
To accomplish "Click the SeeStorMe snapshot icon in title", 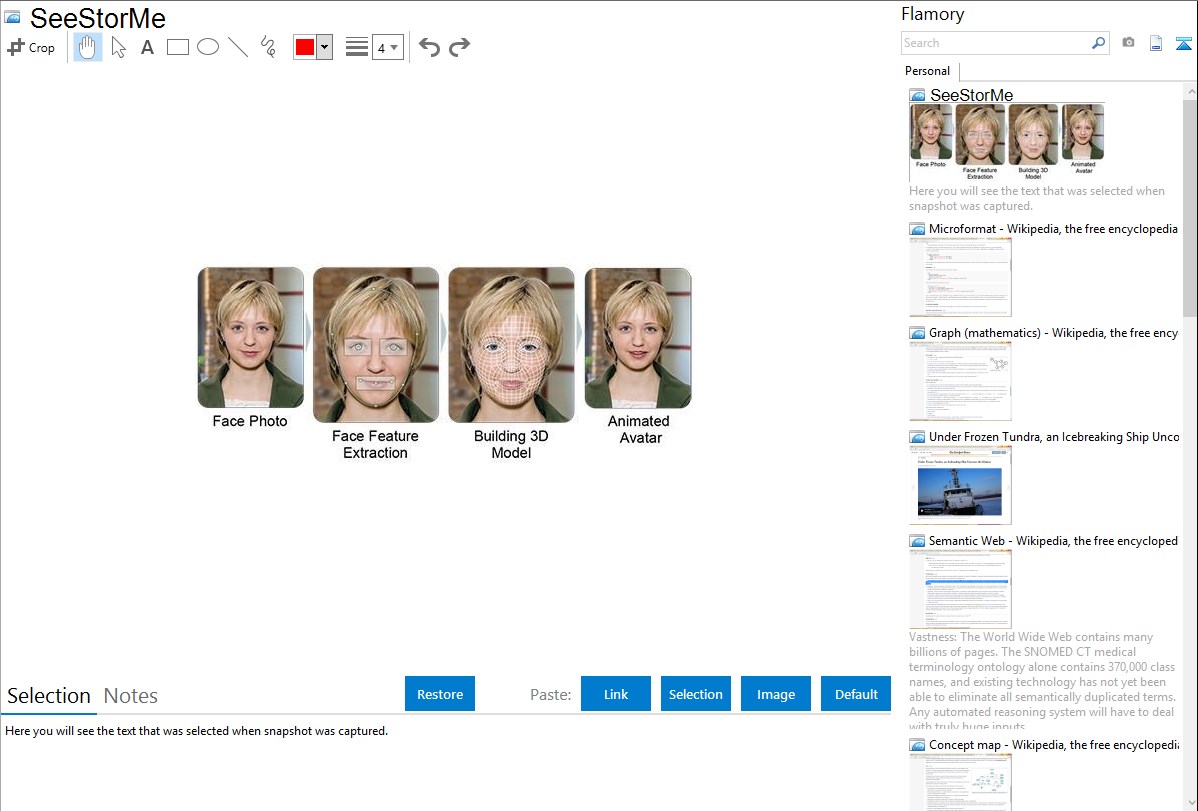I will 12,17.
